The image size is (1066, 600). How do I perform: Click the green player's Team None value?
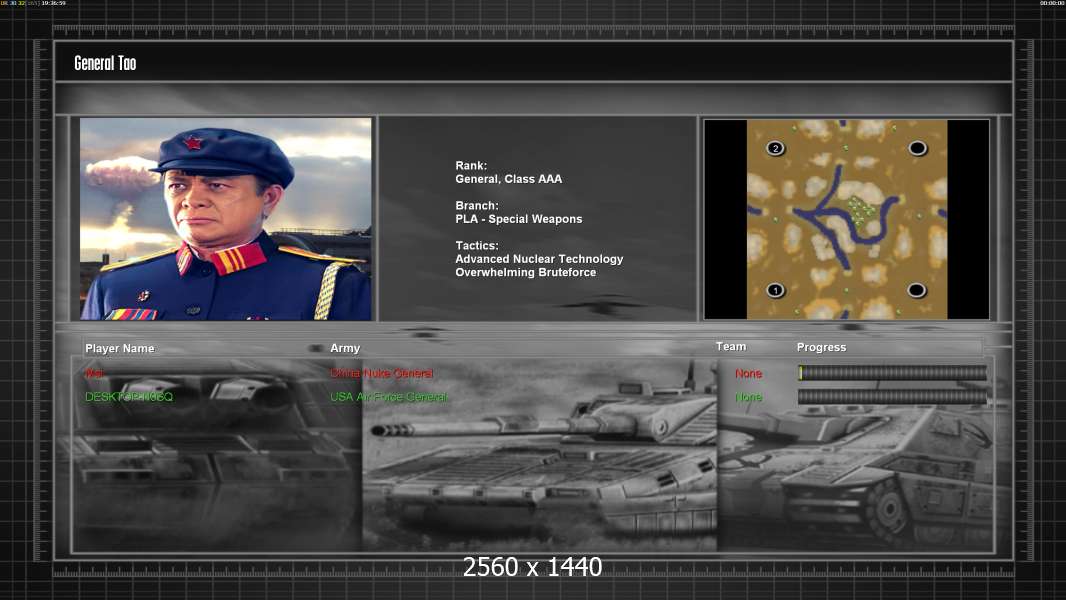(748, 397)
